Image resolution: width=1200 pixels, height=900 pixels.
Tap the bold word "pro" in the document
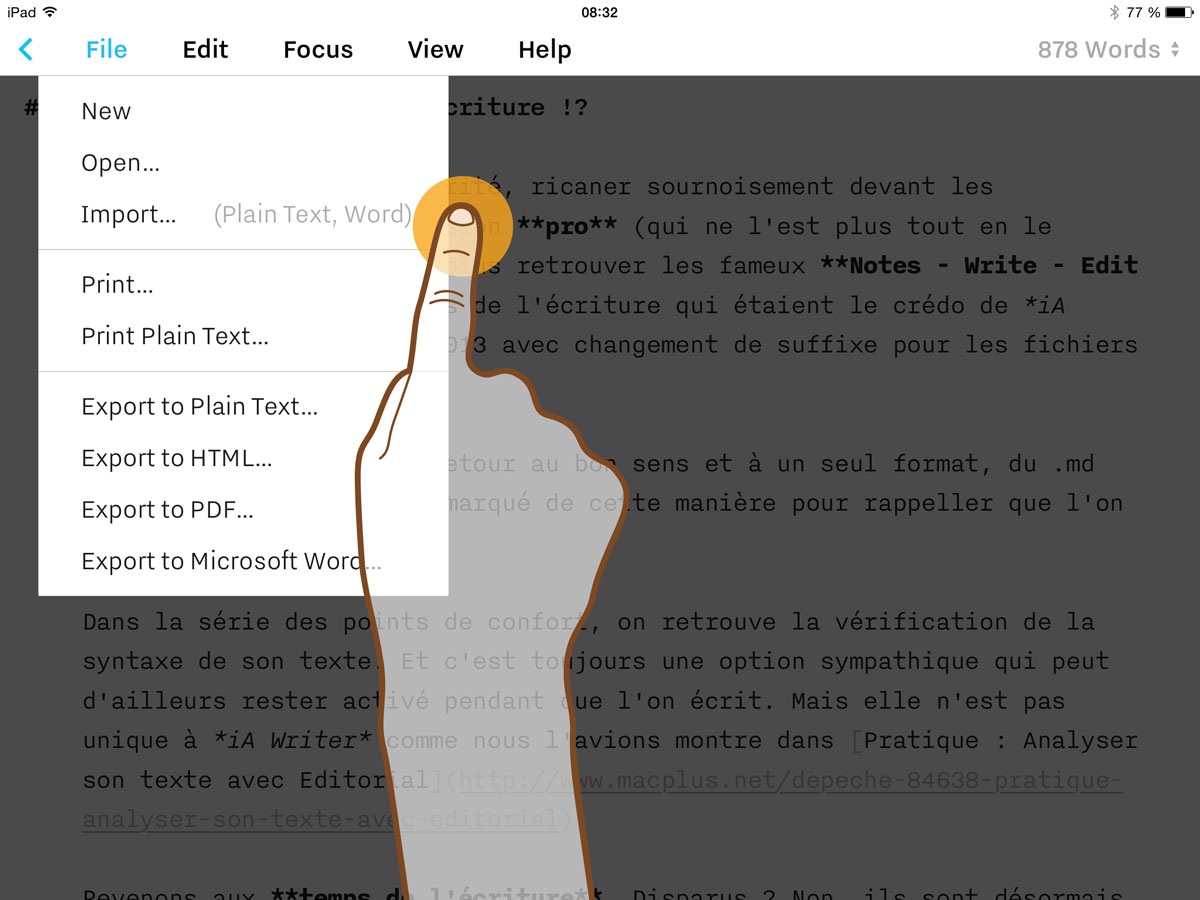(566, 226)
